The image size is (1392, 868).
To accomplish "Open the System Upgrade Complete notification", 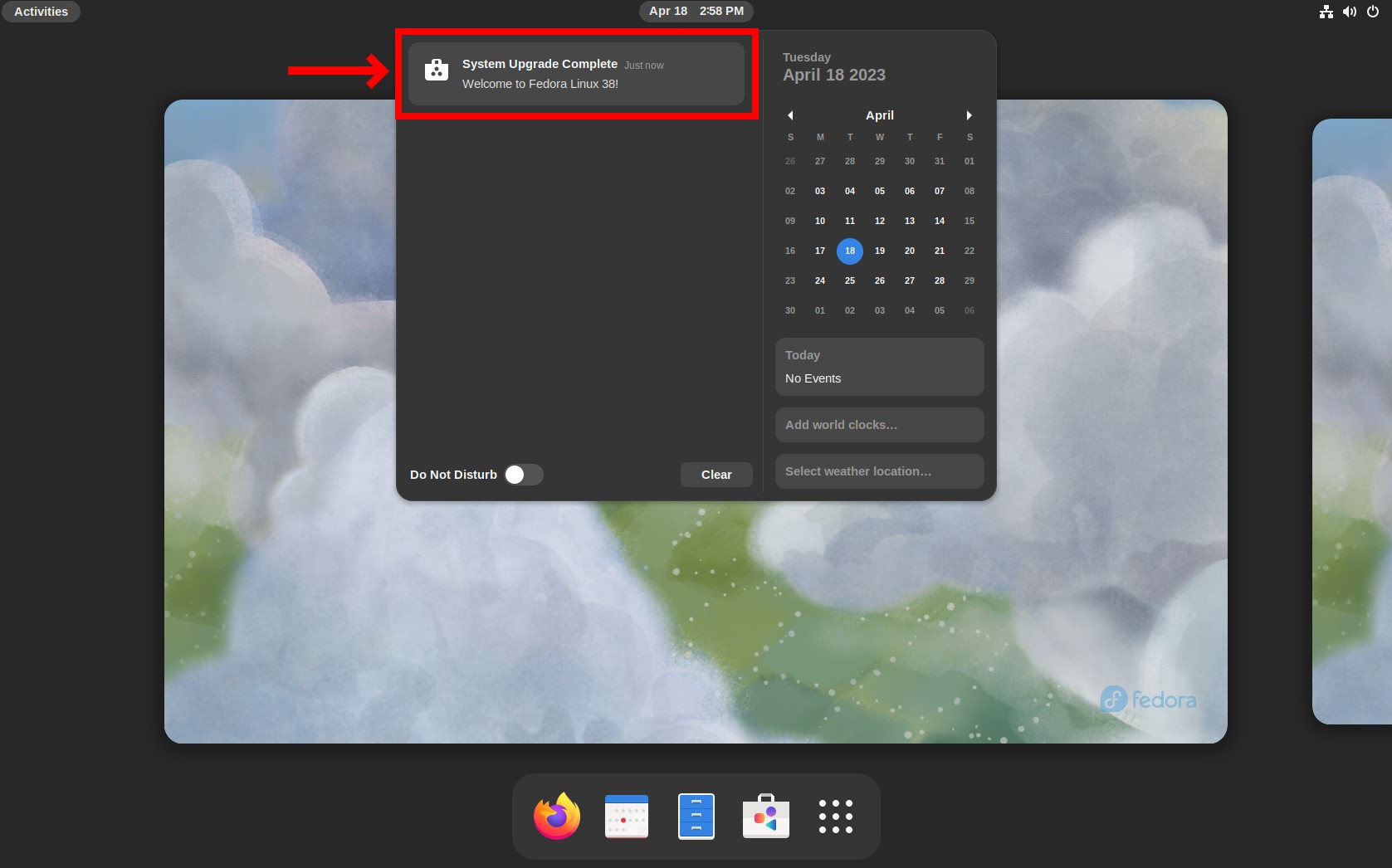I will coord(577,74).
